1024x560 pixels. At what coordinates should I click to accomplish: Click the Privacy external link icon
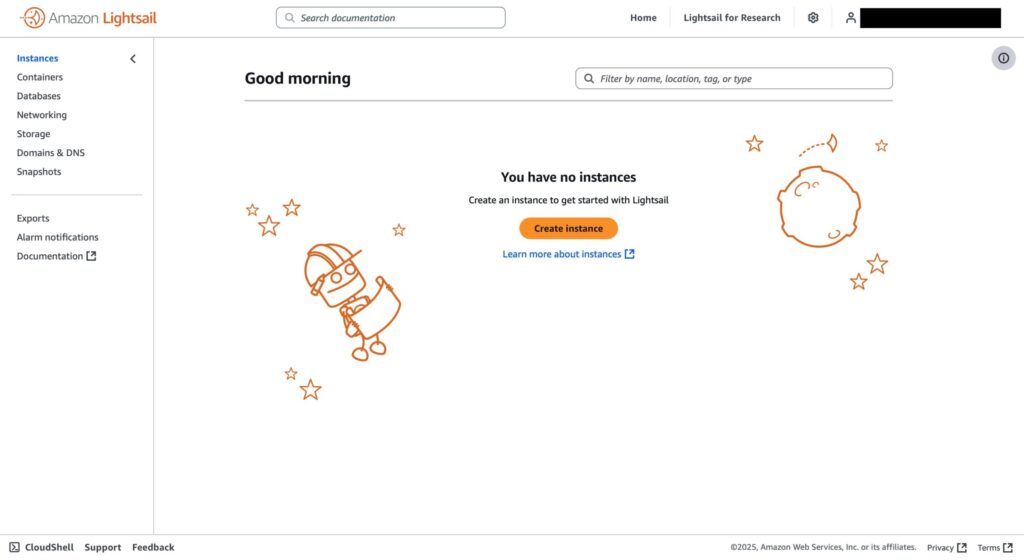[962, 548]
